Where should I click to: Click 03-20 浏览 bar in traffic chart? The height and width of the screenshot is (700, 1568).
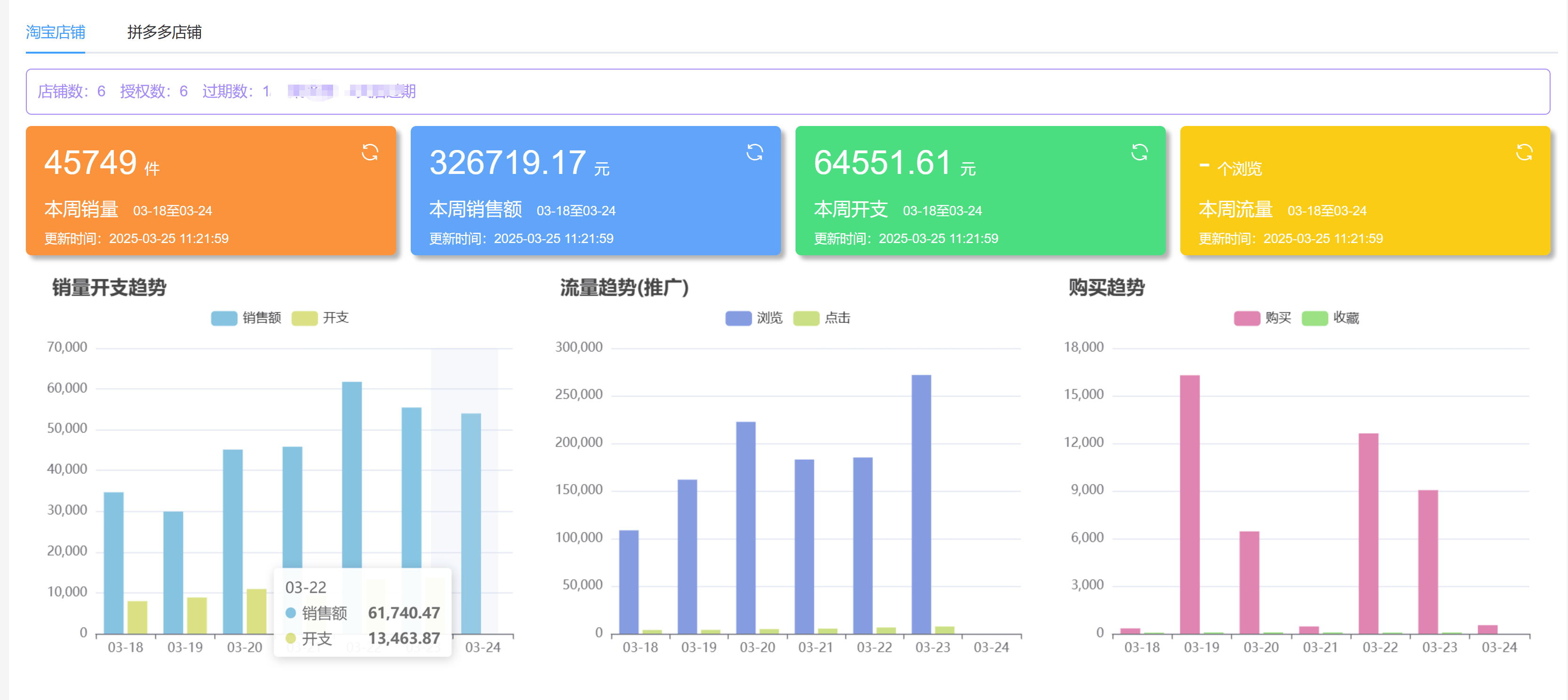pyautogui.click(x=746, y=528)
